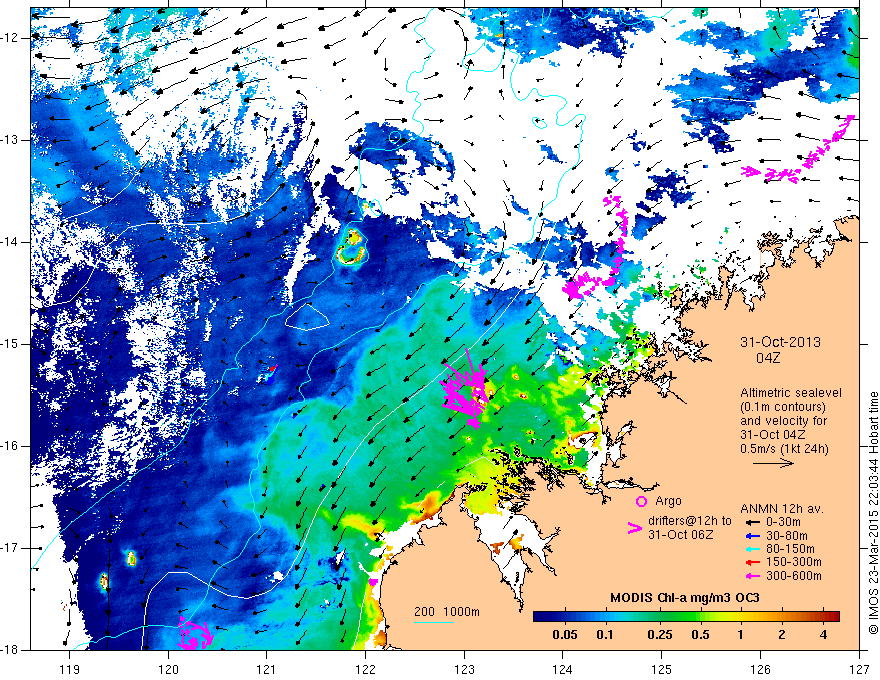Click dark red end of chlorophyll colorbar
This screenshot has height=680, width=880.
coord(833,616)
